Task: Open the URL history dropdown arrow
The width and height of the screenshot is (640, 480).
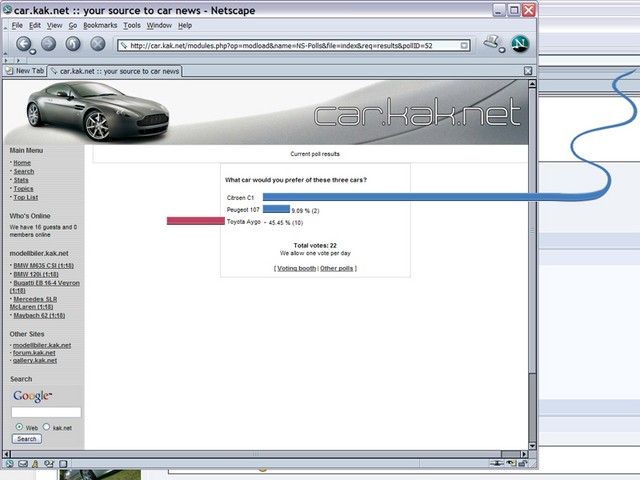Action: 464,45
